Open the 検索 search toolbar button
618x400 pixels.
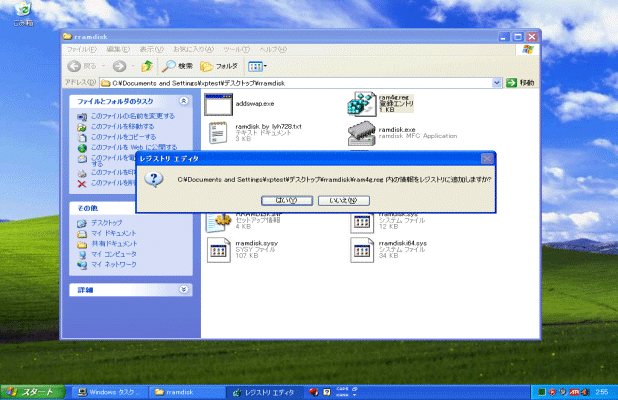[x=177, y=66]
